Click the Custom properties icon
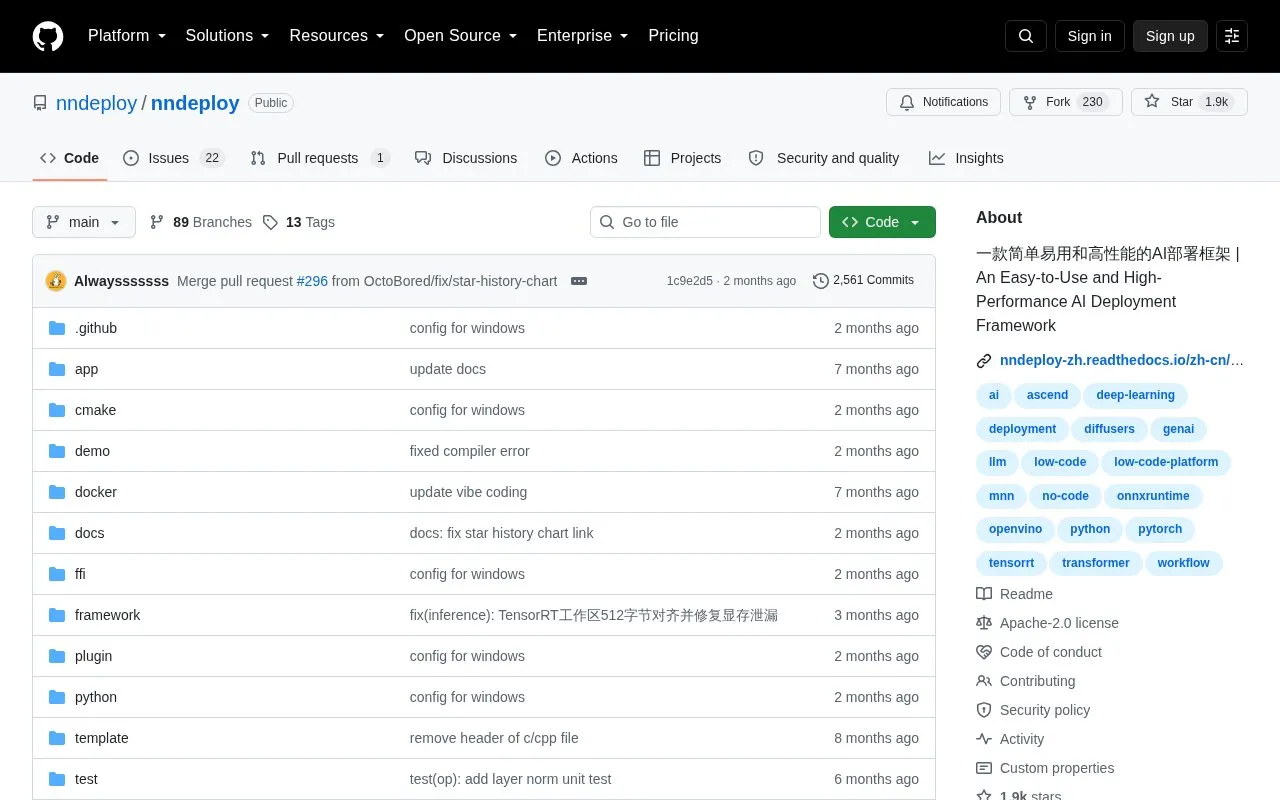This screenshot has height=800, width=1280. pos(984,768)
